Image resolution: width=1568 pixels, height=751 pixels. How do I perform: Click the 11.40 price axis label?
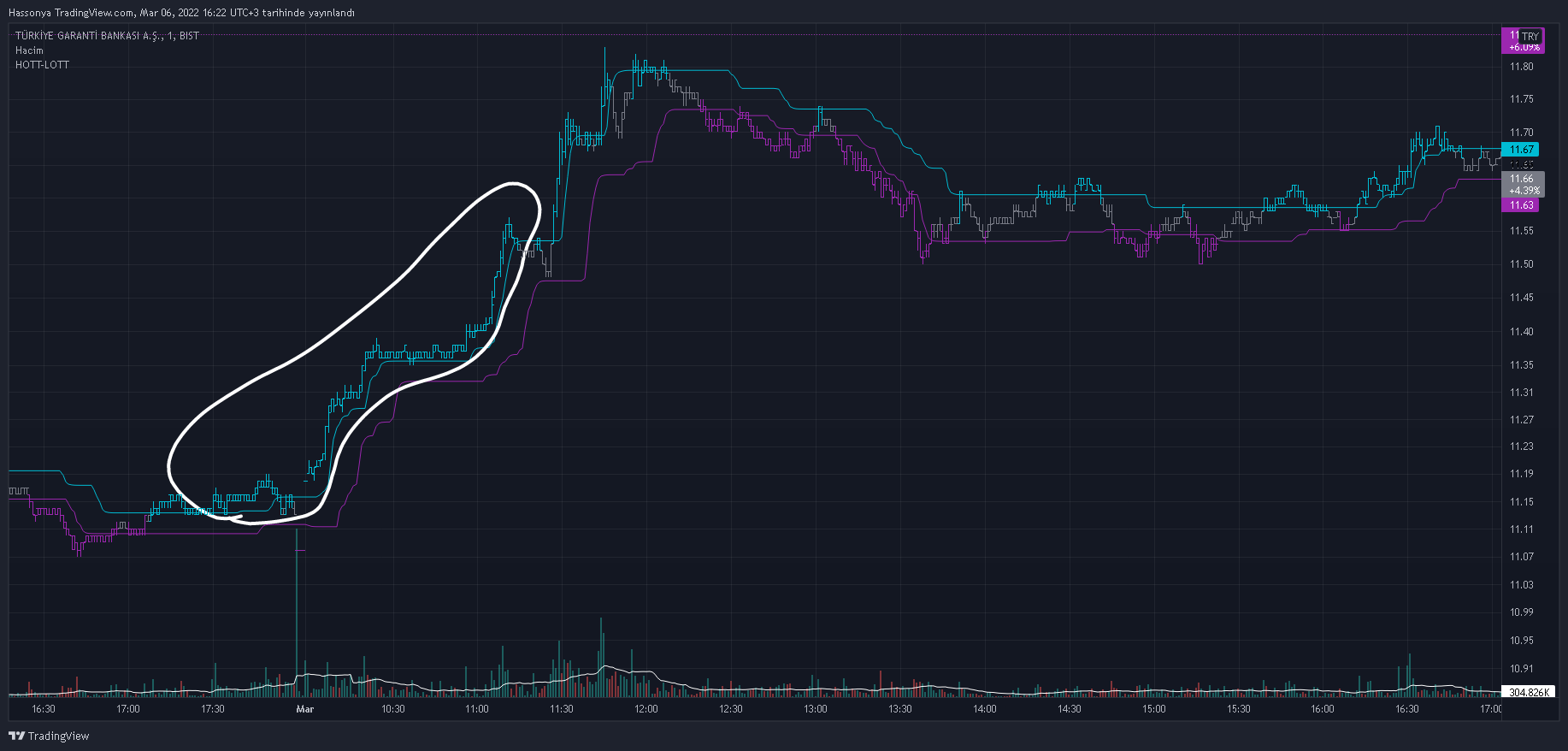[x=1521, y=332]
